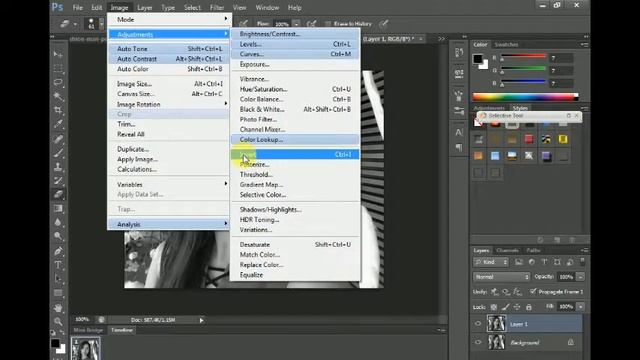Viewport: 640px width, 360px height.
Task: Select the Brush tool
Action: point(58,153)
